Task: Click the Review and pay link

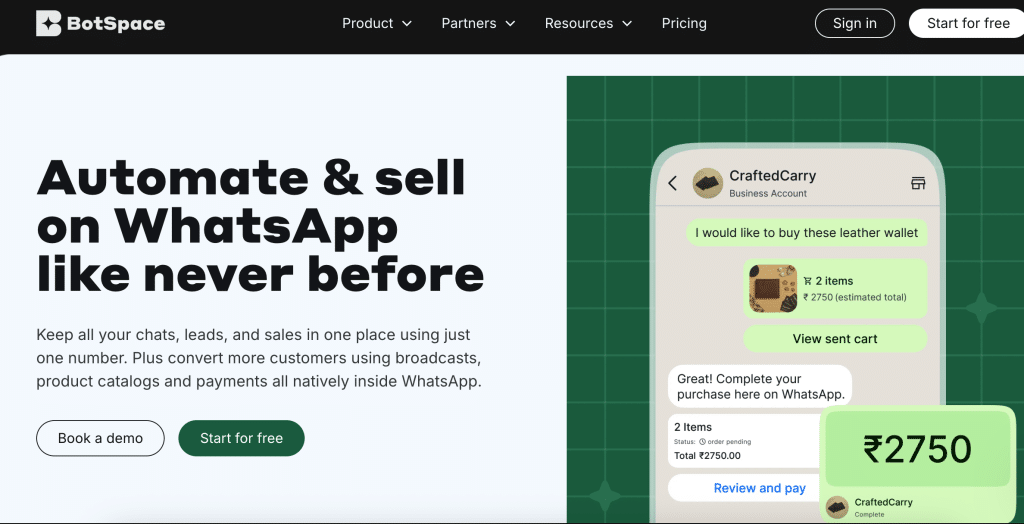Action: [x=759, y=488]
